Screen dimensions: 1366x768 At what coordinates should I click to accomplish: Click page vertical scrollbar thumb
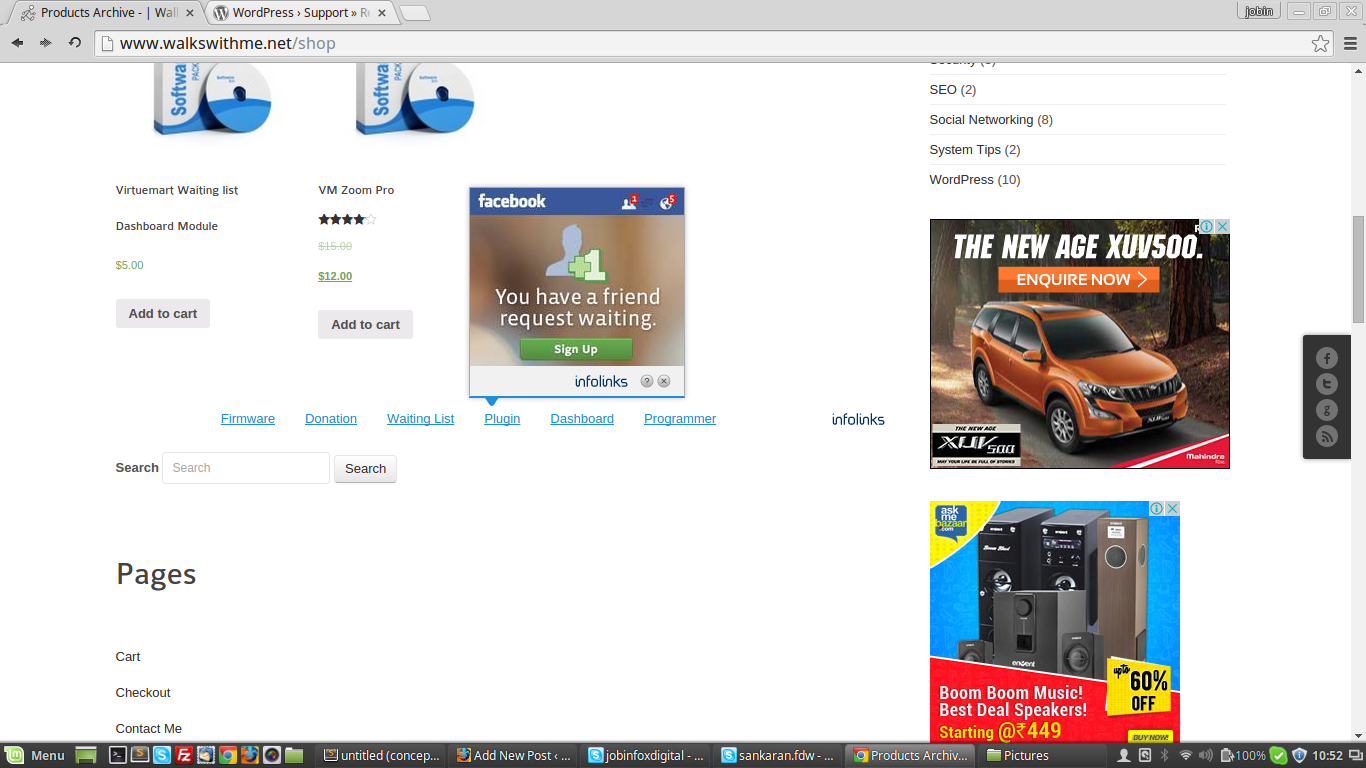[1358, 269]
